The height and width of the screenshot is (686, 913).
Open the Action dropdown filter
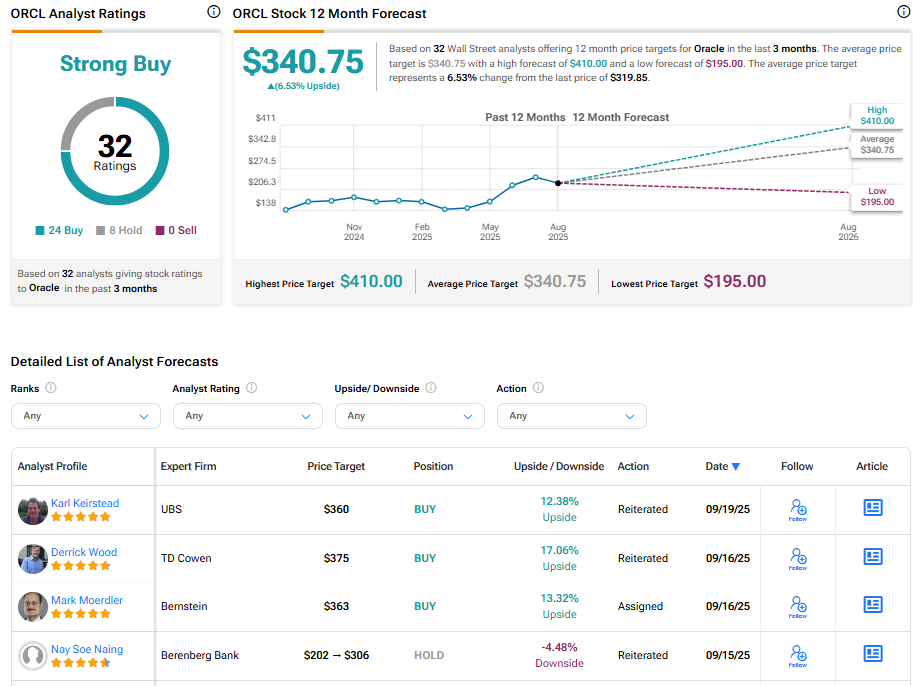(571, 416)
